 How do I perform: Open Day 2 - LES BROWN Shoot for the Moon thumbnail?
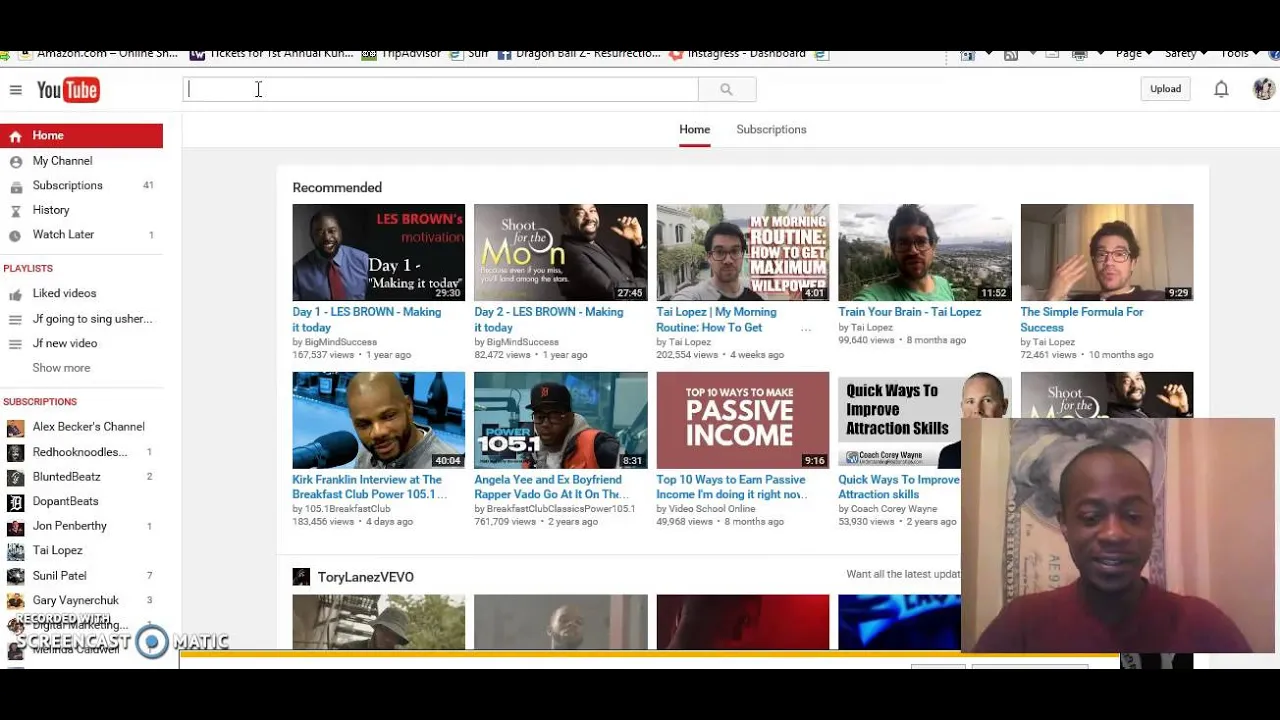click(x=560, y=252)
